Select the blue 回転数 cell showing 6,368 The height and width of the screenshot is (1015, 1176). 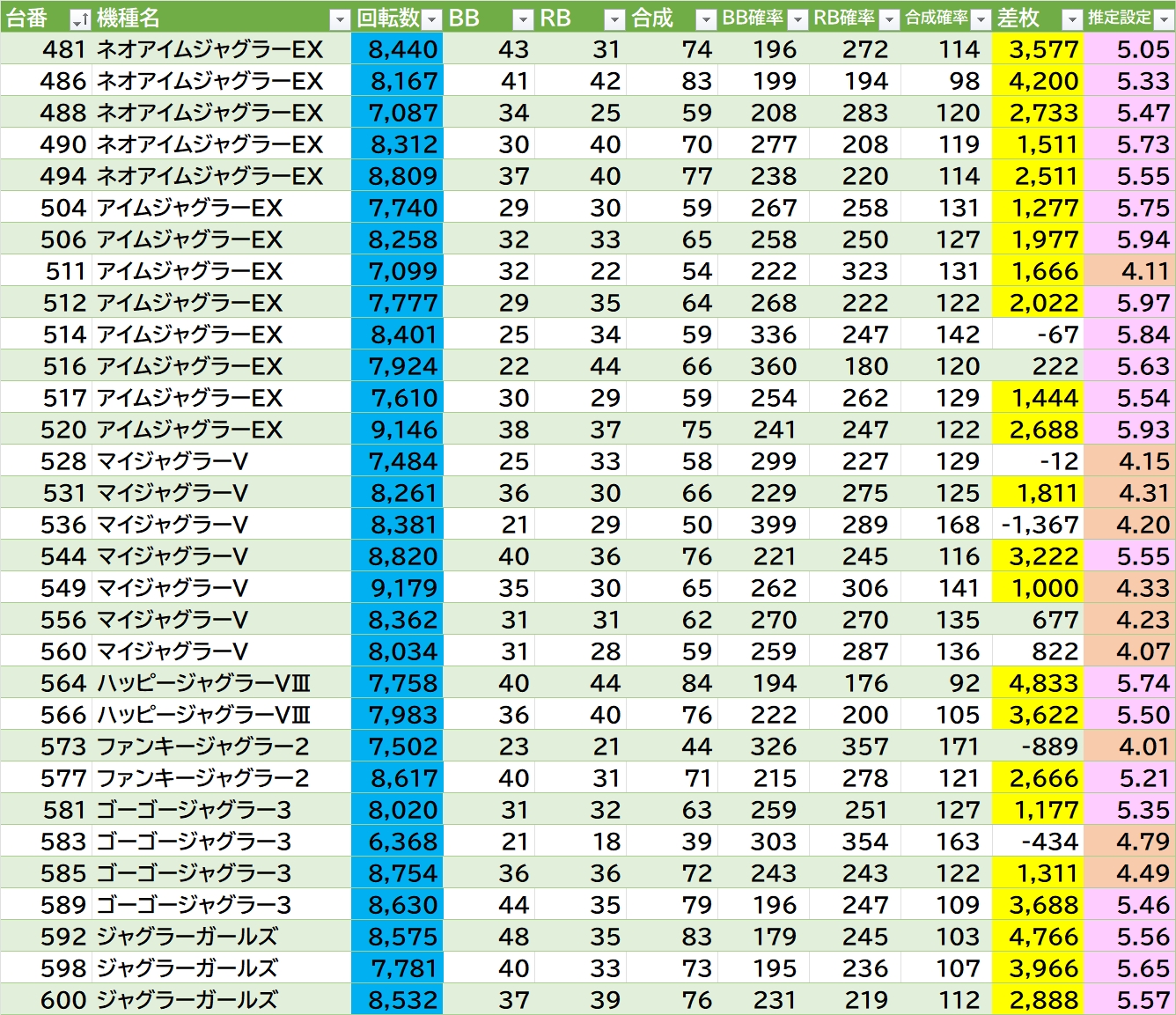click(397, 842)
